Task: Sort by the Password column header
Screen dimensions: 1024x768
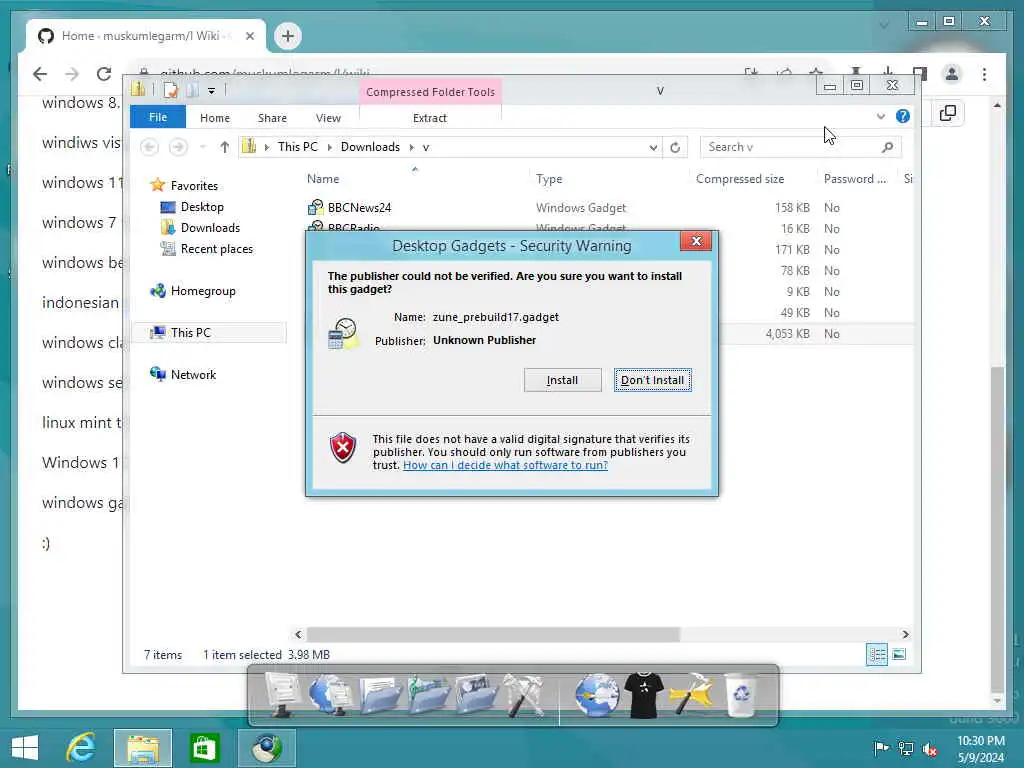Action: (855, 179)
